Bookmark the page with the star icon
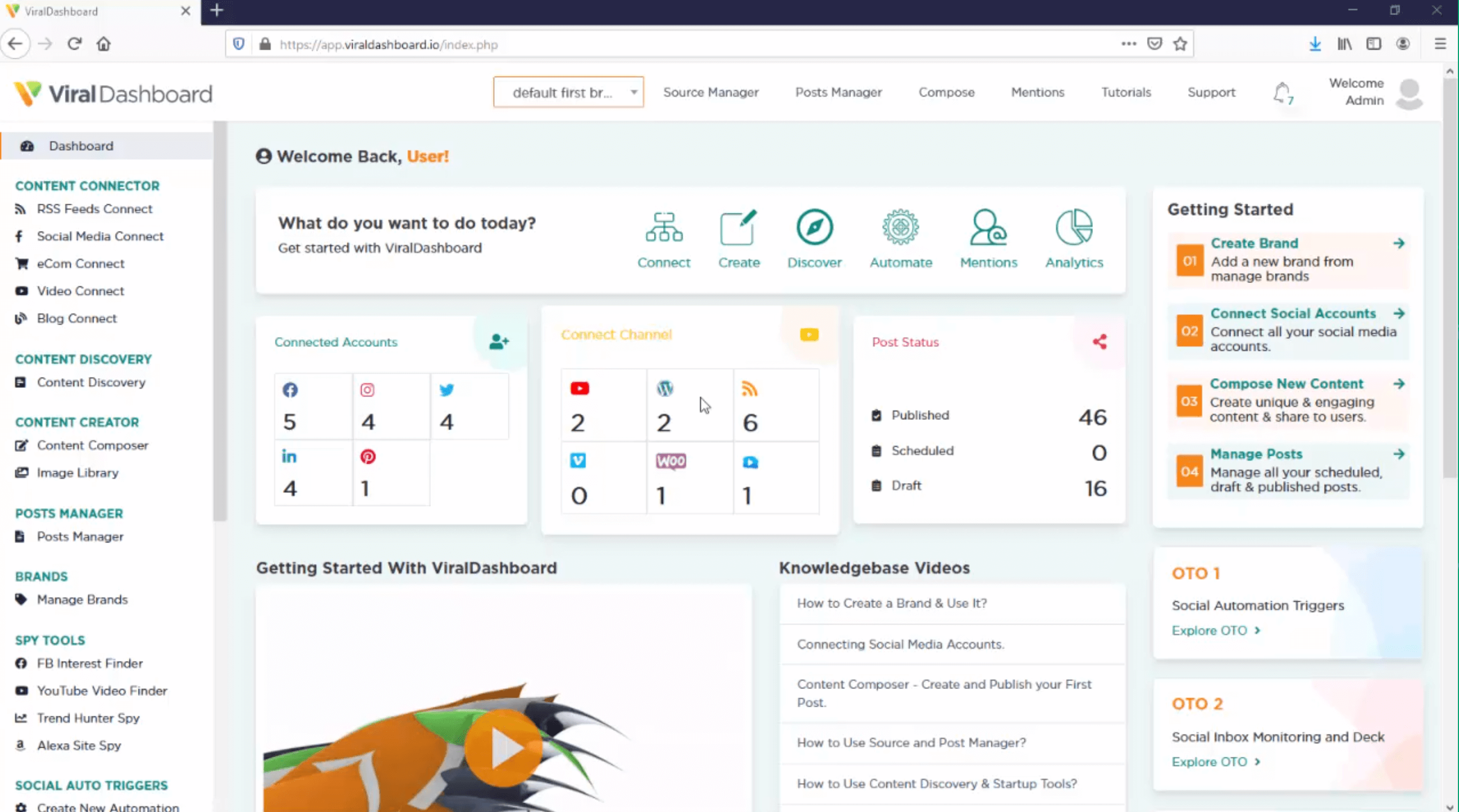This screenshot has height=812, width=1459. tap(1180, 44)
